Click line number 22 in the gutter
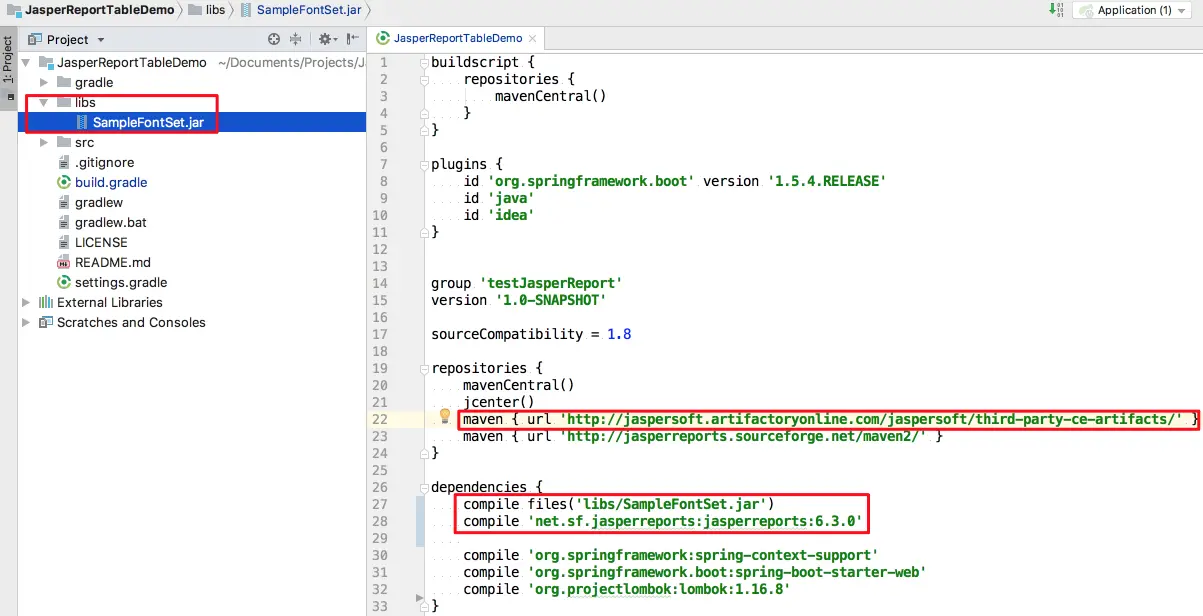1203x616 pixels. point(379,419)
